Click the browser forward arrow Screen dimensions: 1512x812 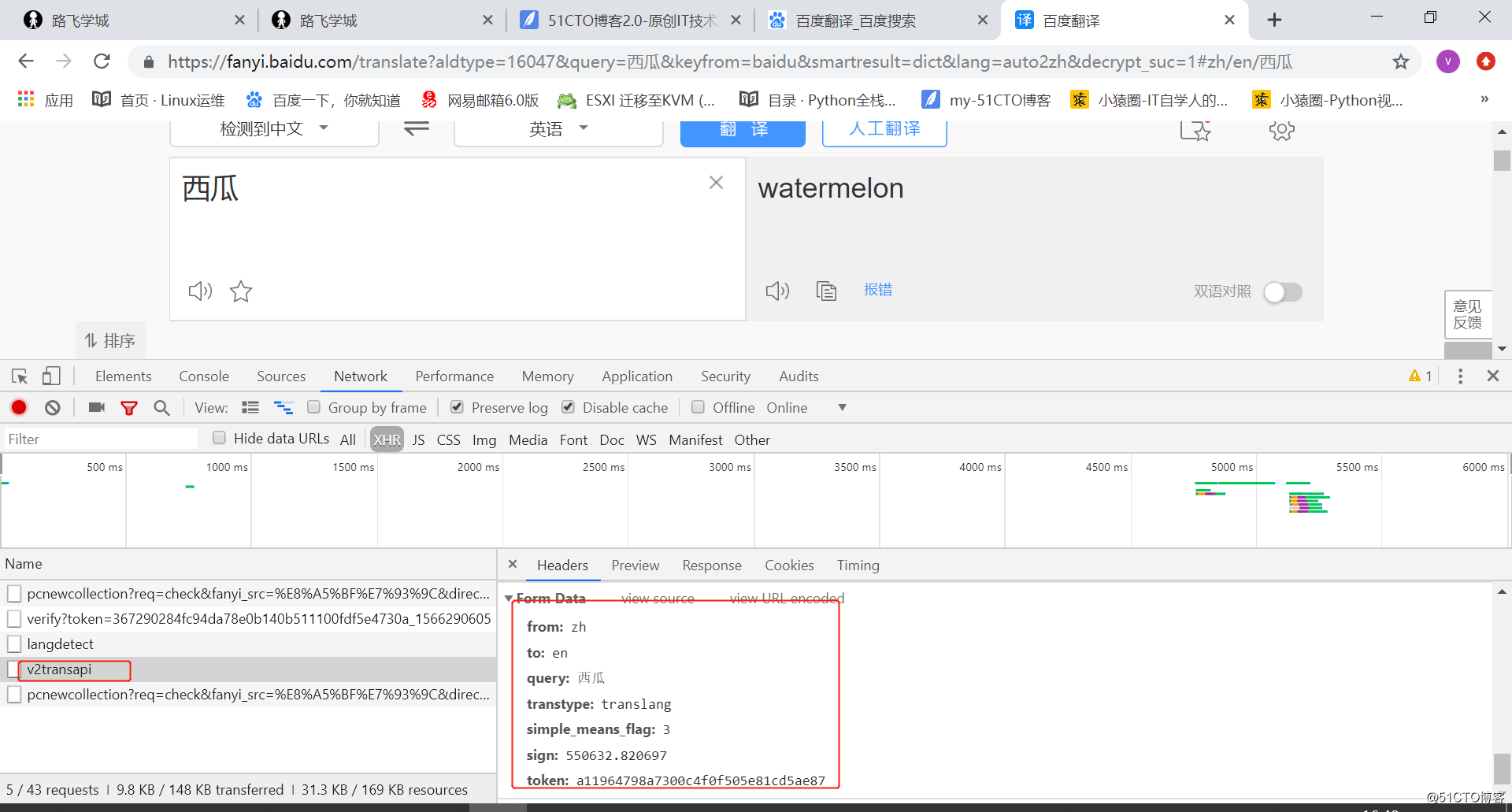point(64,61)
